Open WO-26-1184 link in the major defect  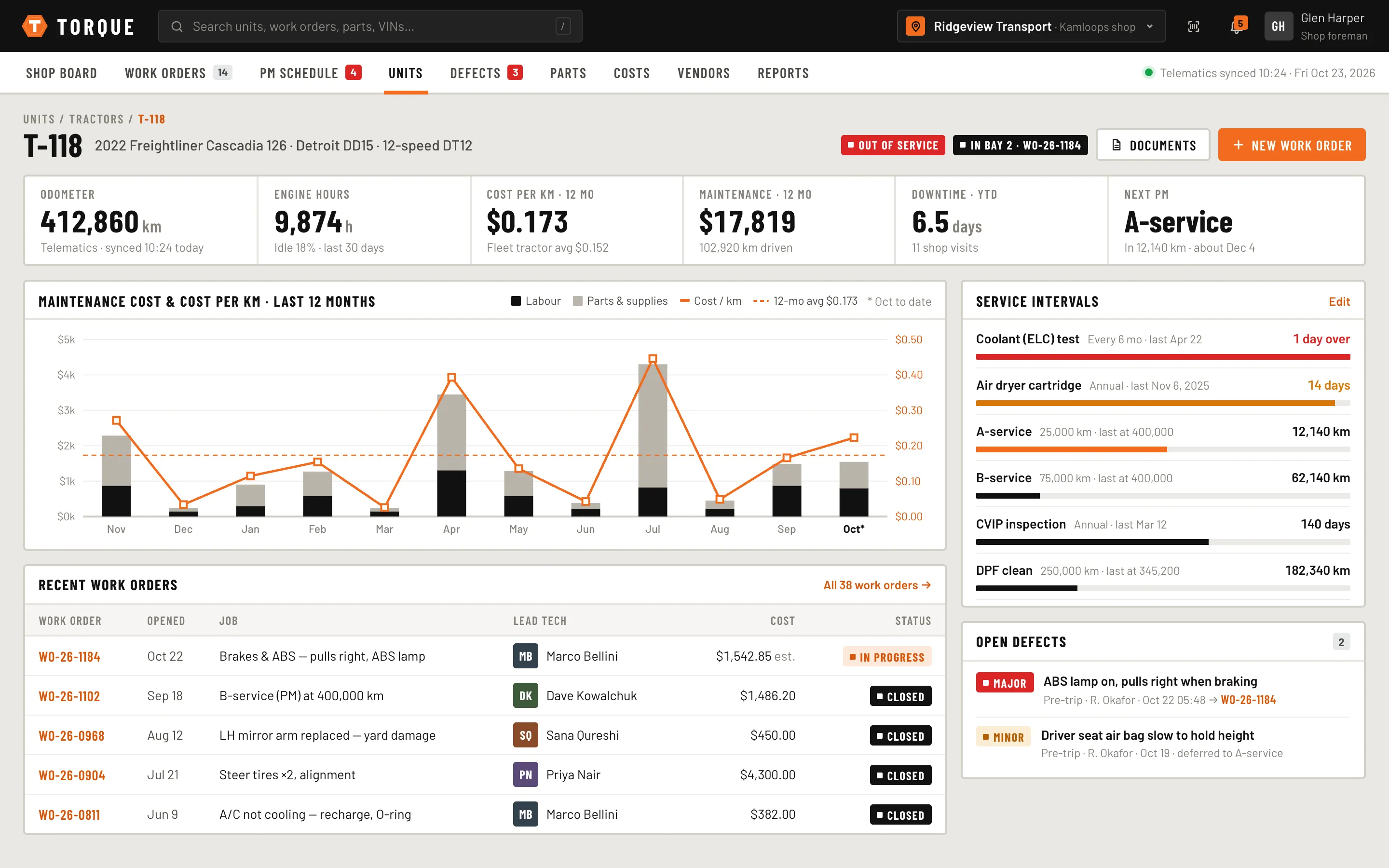[1248, 700]
